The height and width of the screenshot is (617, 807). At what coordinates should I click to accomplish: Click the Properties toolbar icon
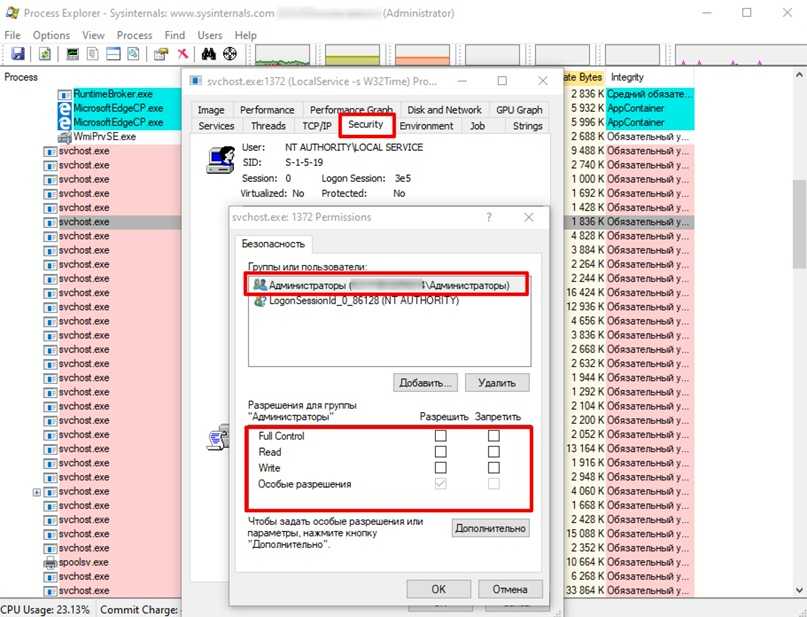(x=160, y=54)
